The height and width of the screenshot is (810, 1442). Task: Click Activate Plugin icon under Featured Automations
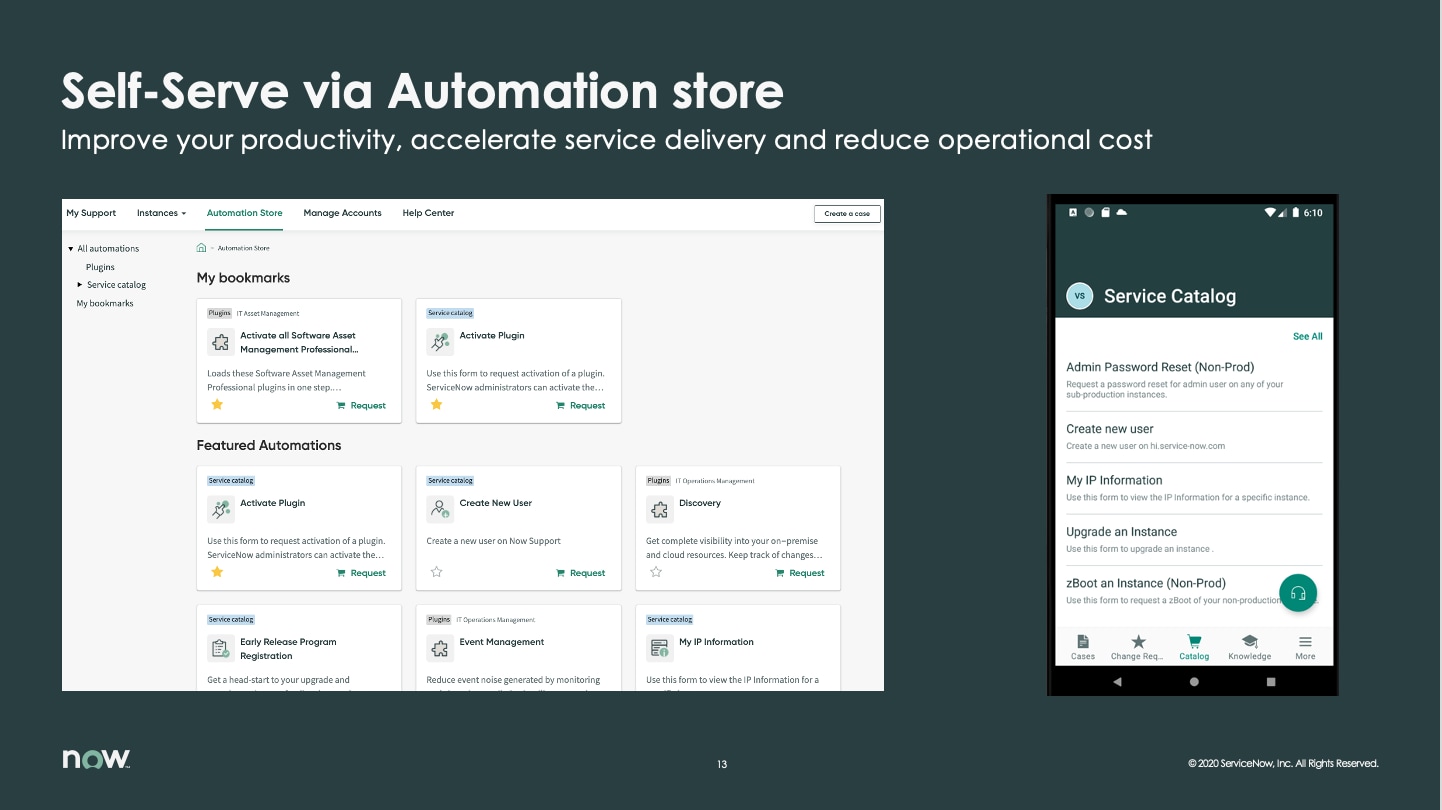pos(220,509)
